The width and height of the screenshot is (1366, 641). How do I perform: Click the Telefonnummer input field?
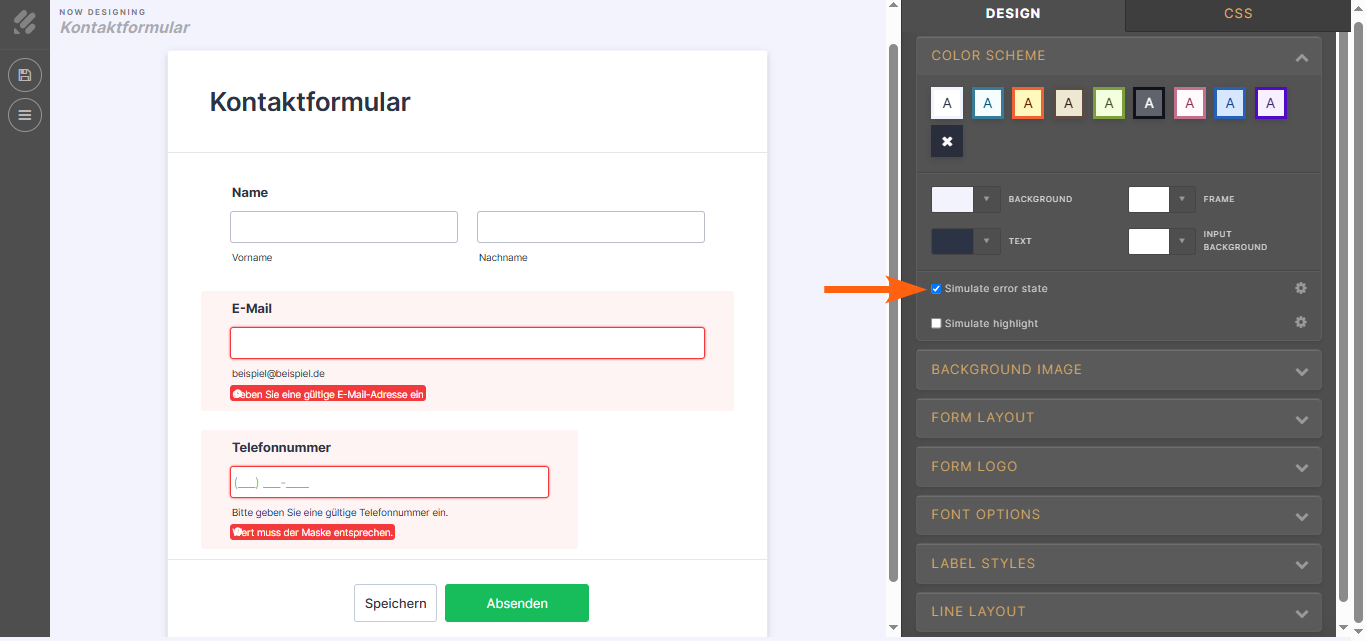389,482
